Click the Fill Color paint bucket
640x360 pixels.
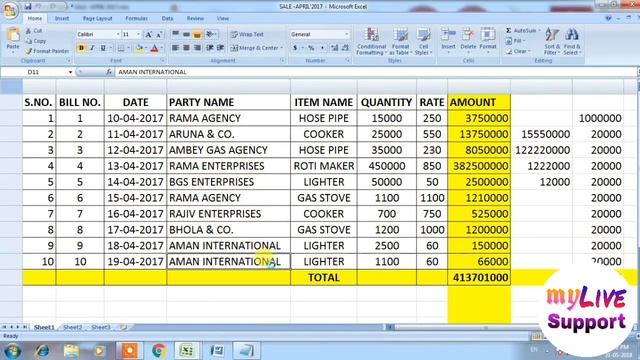click(140, 48)
